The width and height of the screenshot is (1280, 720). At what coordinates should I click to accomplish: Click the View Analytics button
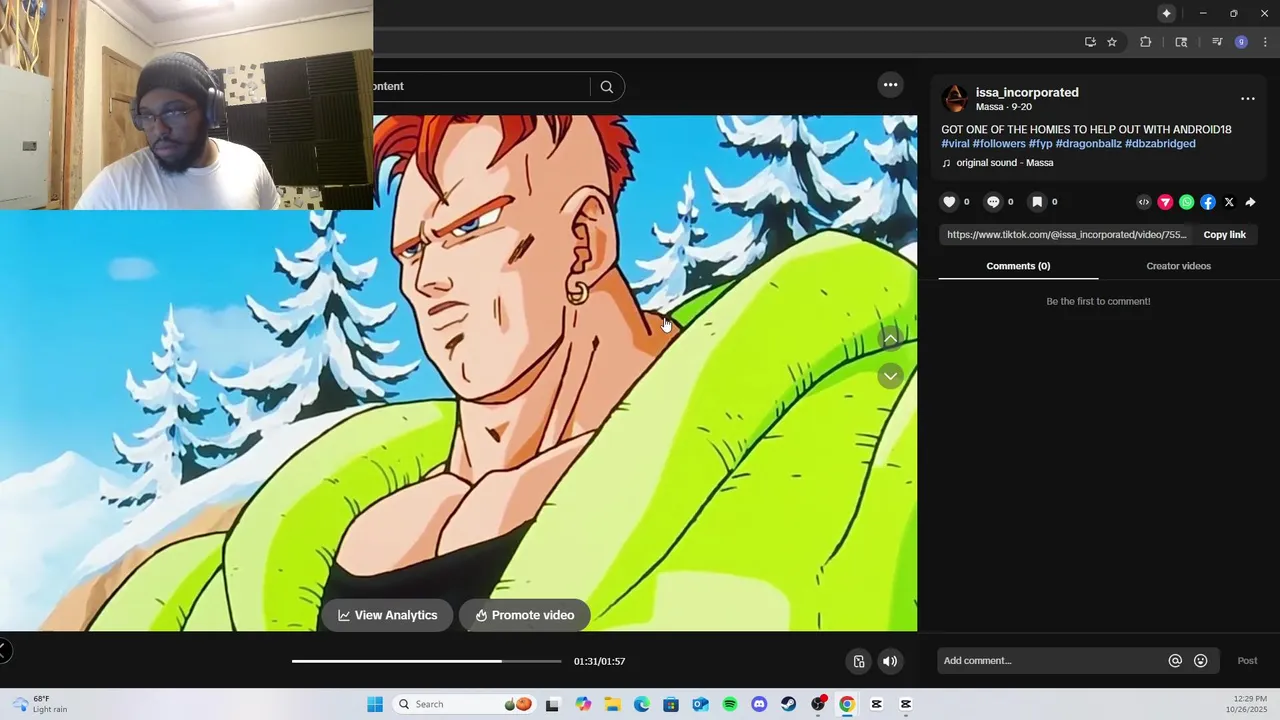387,615
